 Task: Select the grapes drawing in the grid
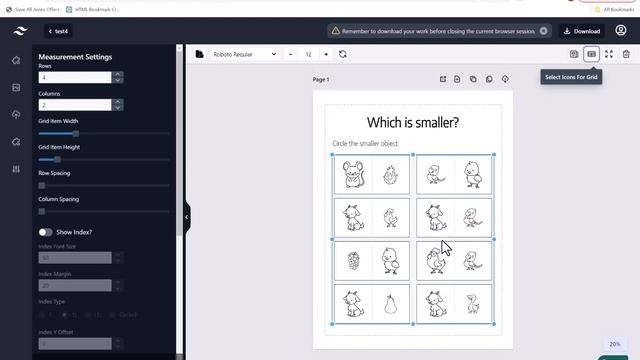point(353,261)
